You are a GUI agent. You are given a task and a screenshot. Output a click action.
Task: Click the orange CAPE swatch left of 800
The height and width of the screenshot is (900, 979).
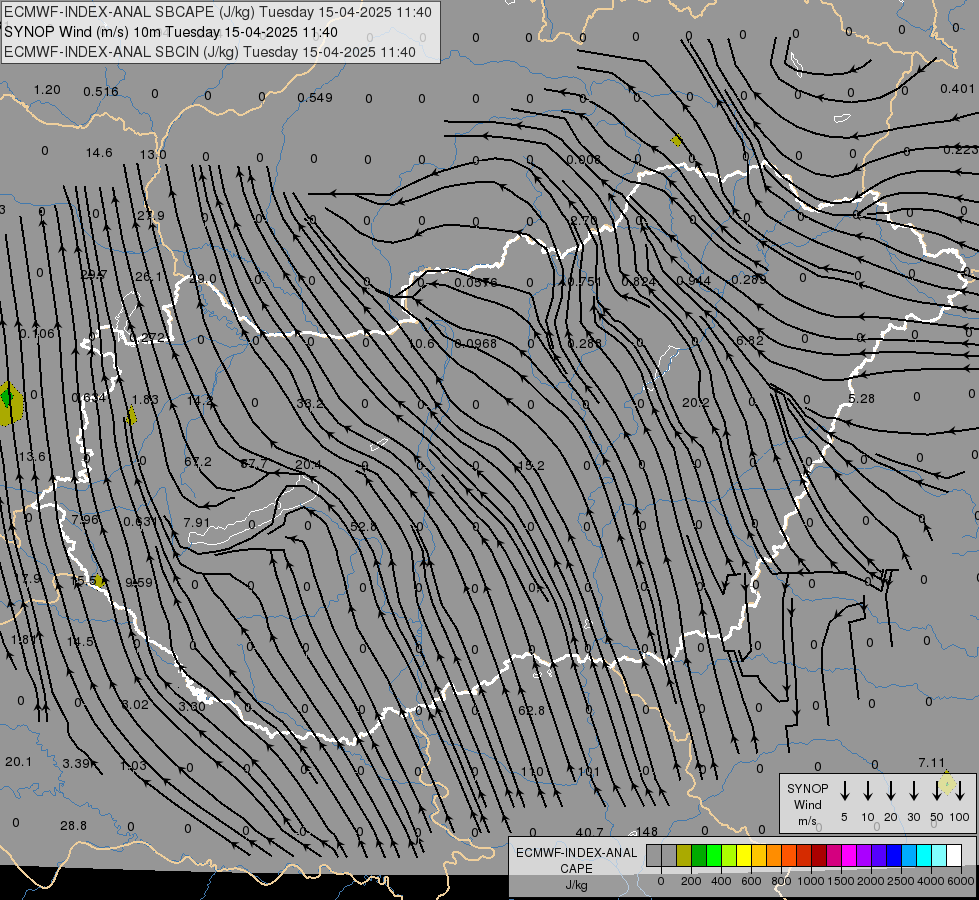pos(774,856)
